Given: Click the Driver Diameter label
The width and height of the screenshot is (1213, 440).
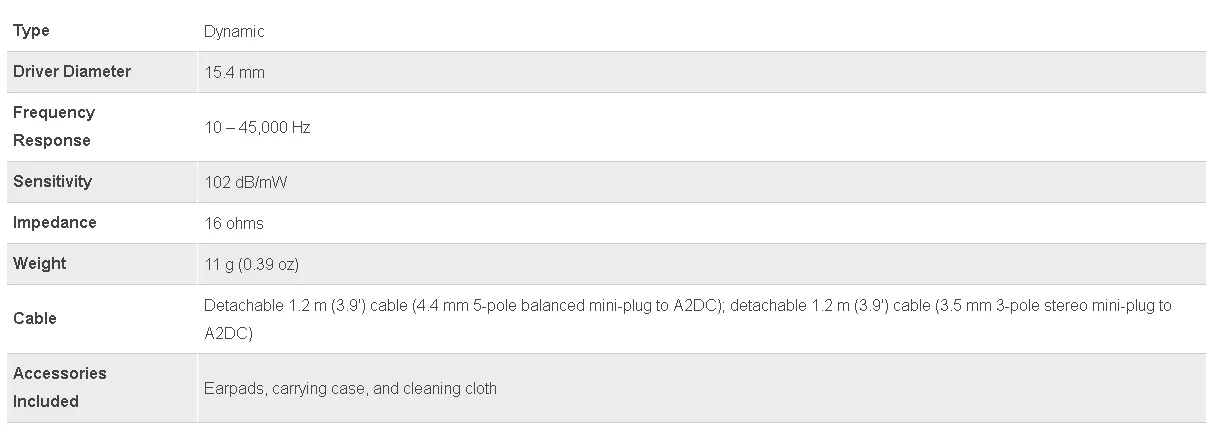Looking at the screenshot, I should click(72, 72).
